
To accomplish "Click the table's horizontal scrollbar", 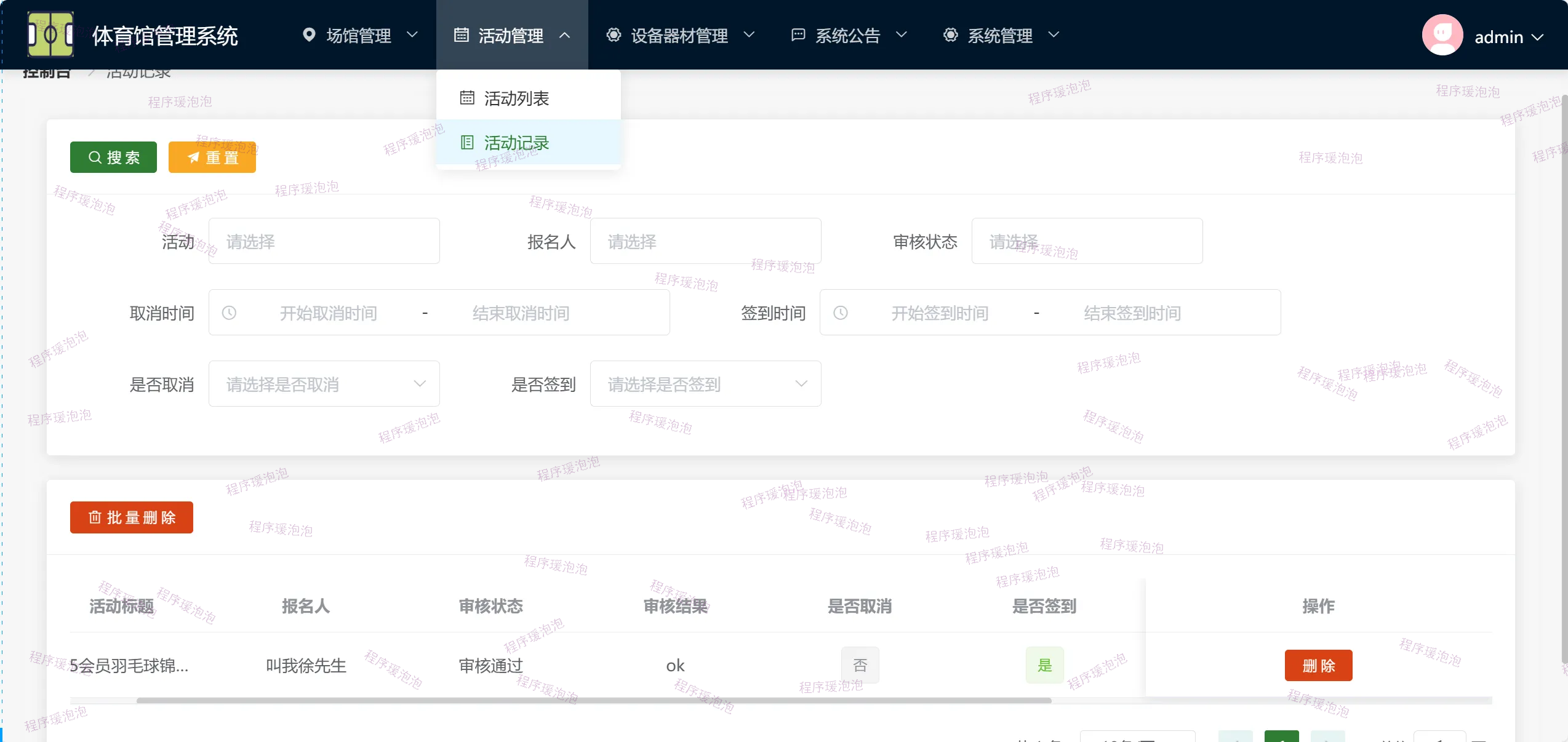I will pyautogui.click(x=593, y=700).
